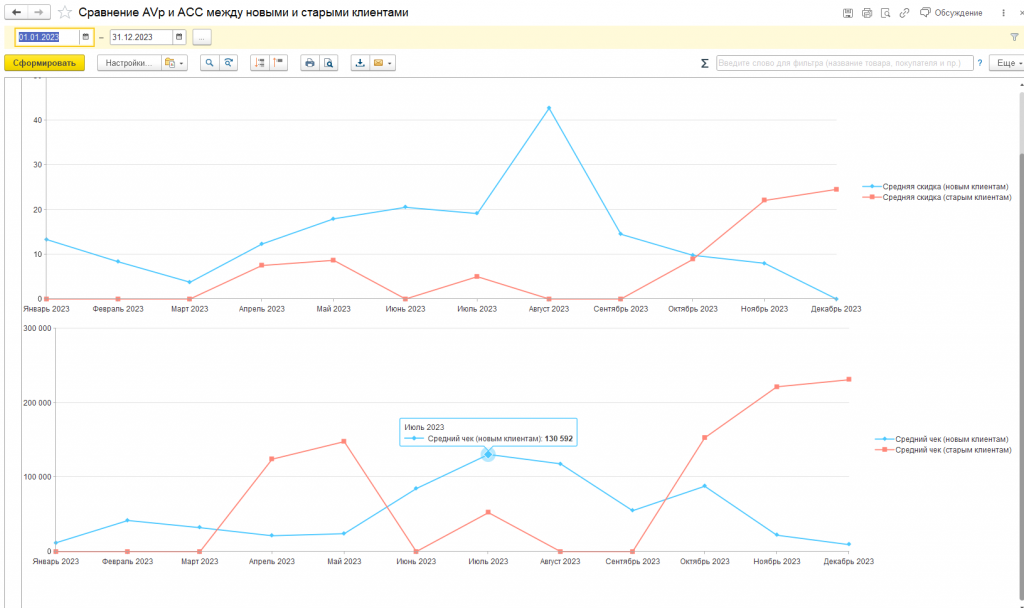Click the expand all groups icon
1024x608 pixels.
click(260, 63)
